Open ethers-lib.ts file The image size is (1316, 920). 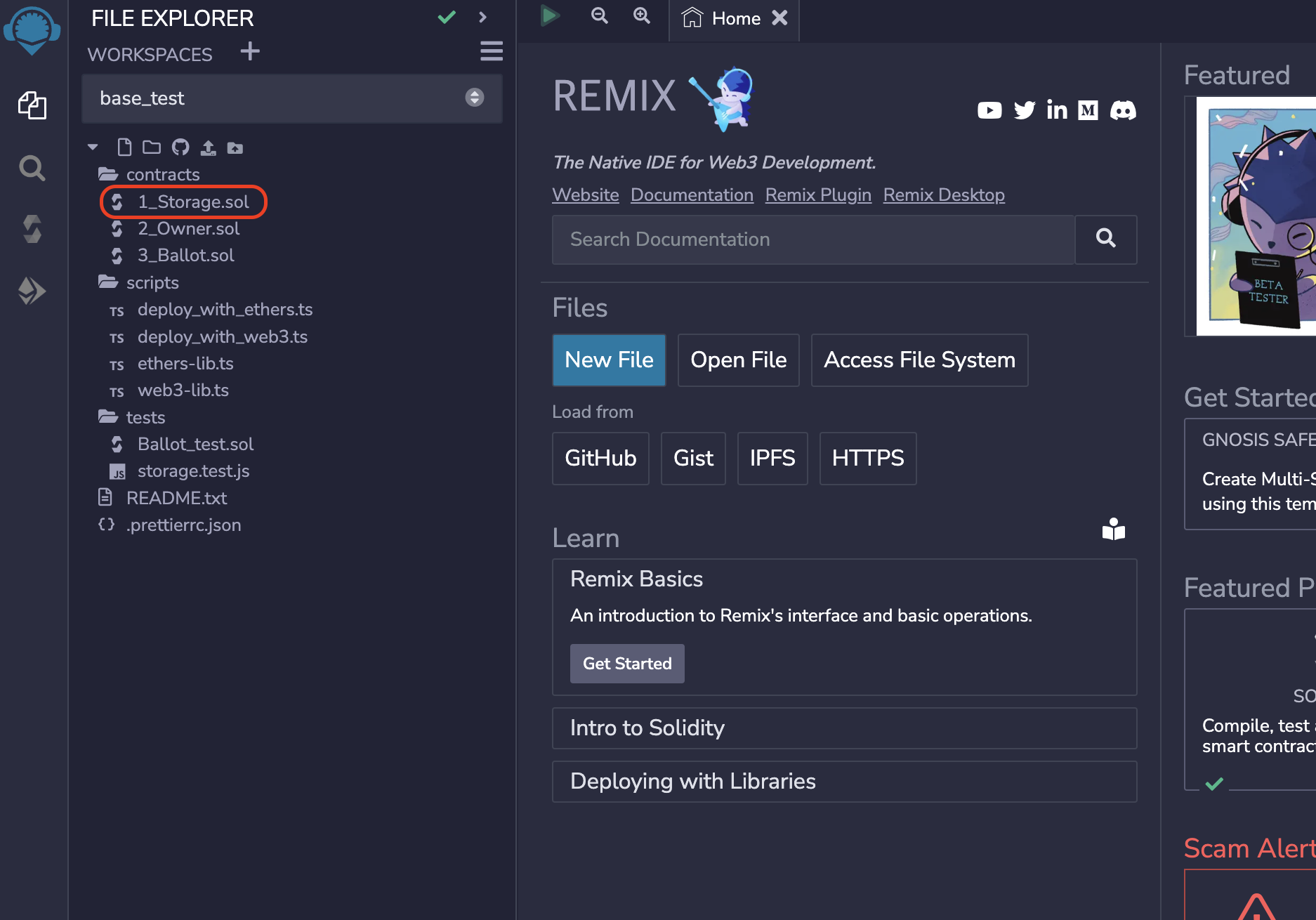[x=172, y=364]
